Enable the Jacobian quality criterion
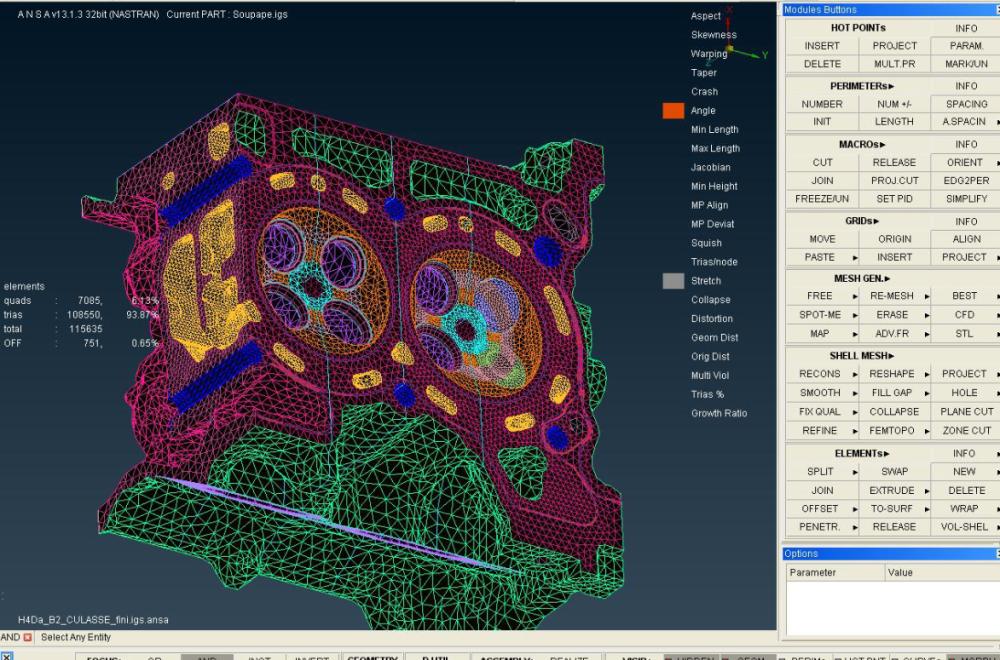Viewport: 1000px width, 660px height. click(x=710, y=167)
